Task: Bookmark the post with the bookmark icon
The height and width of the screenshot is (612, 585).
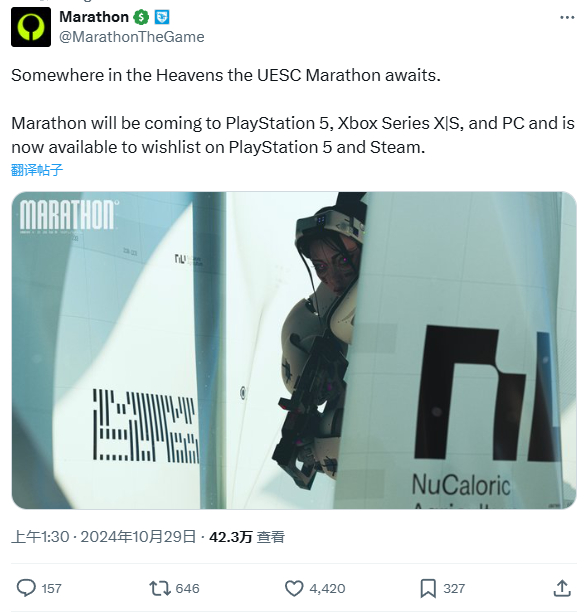Action: click(x=428, y=588)
